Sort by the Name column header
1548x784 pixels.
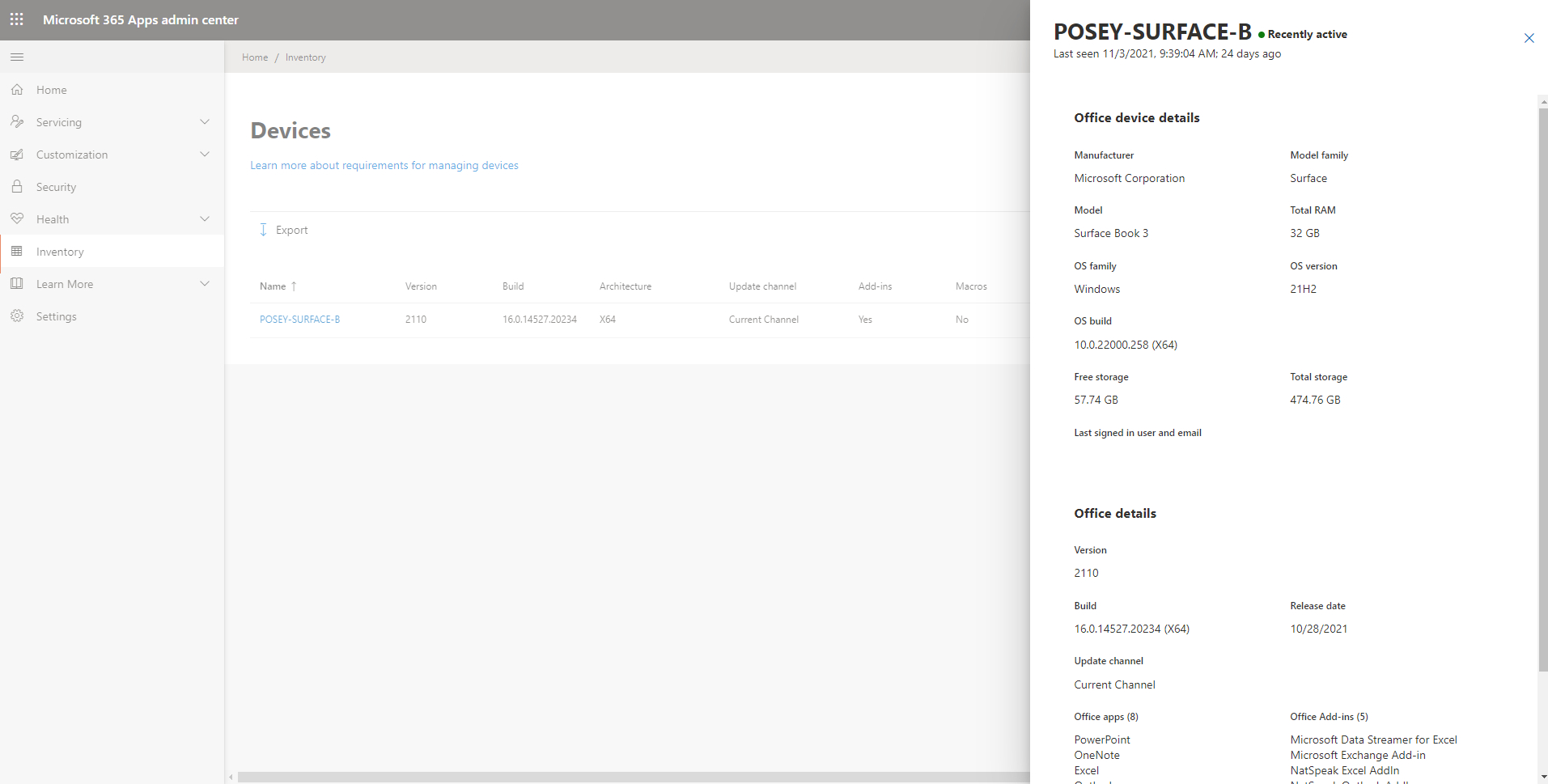pyautogui.click(x=273, y=286)
